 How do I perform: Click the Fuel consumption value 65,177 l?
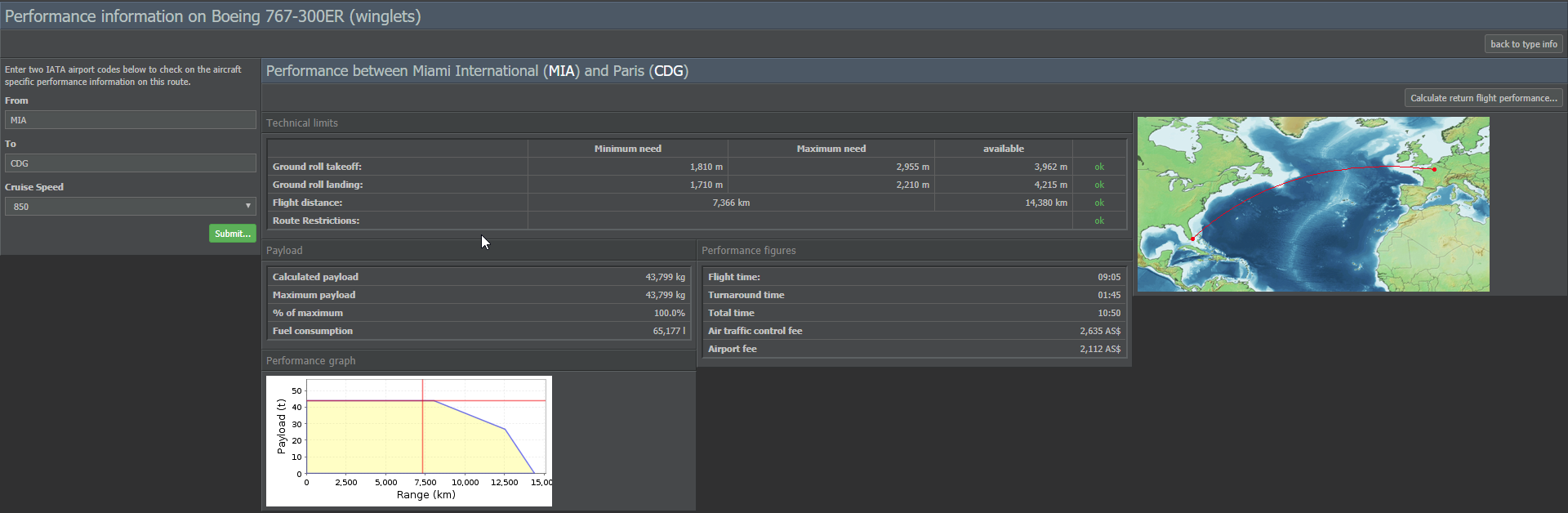669,331
